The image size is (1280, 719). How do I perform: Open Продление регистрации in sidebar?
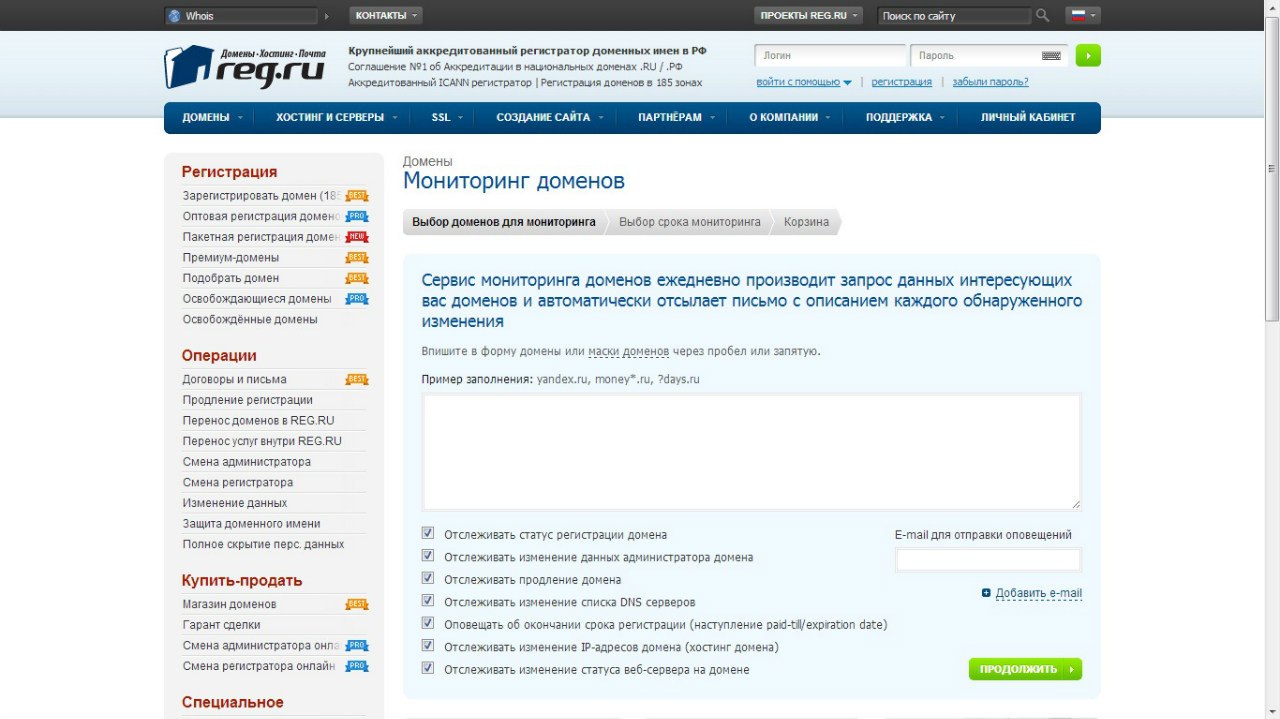click(x=247, y=400)
